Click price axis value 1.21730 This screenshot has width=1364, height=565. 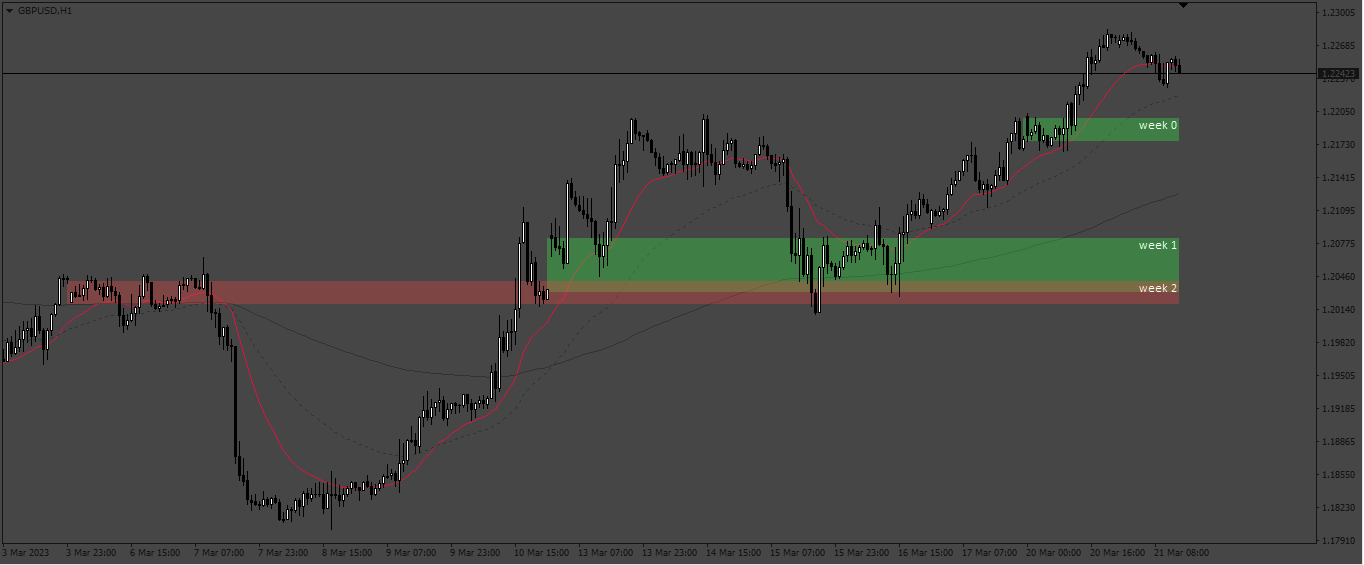point(1338,144)
